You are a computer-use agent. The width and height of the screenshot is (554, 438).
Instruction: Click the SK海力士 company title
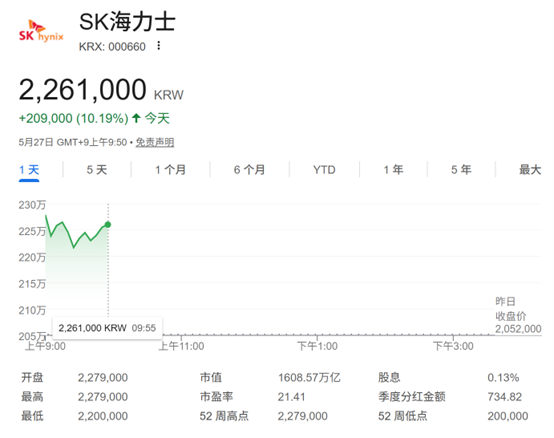(127, 22)
